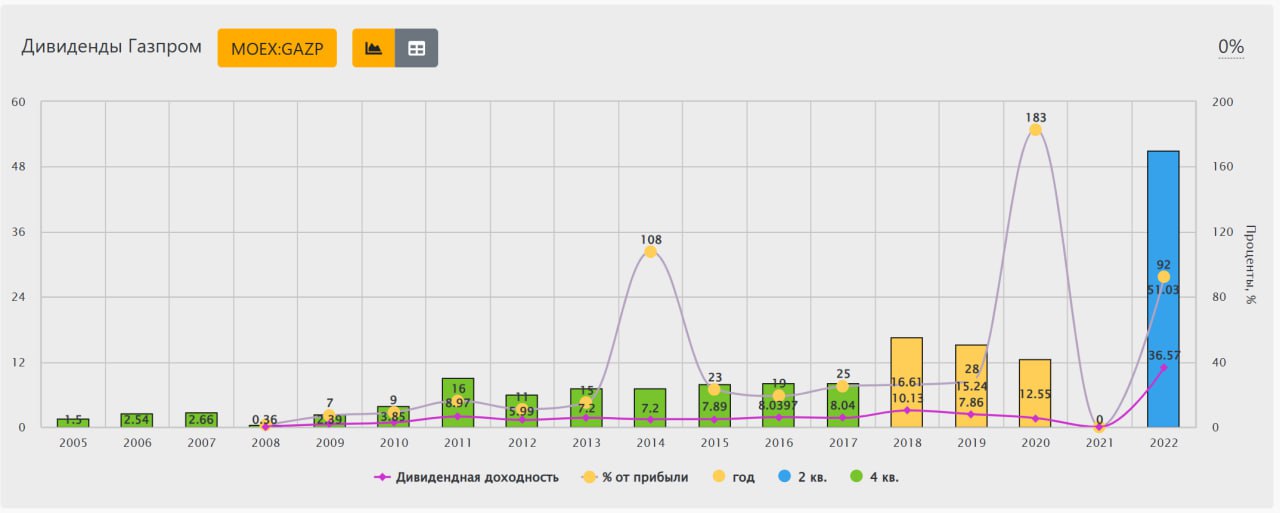
Task: Click the green 2016 dividend bar
Action: tap(778, 405)
